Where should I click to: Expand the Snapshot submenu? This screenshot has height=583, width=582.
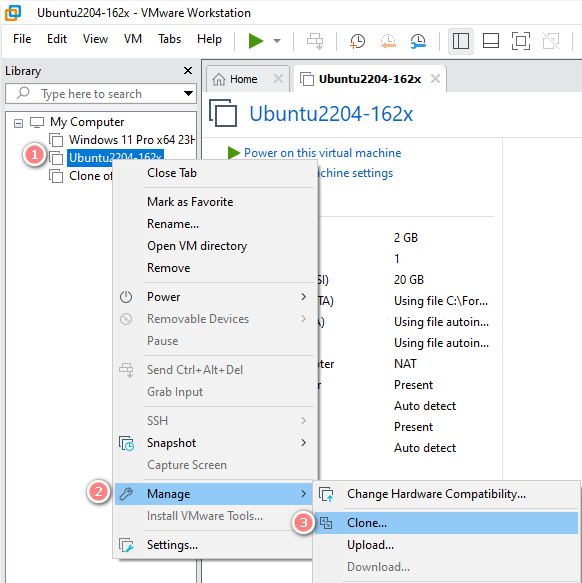(216, 443)
